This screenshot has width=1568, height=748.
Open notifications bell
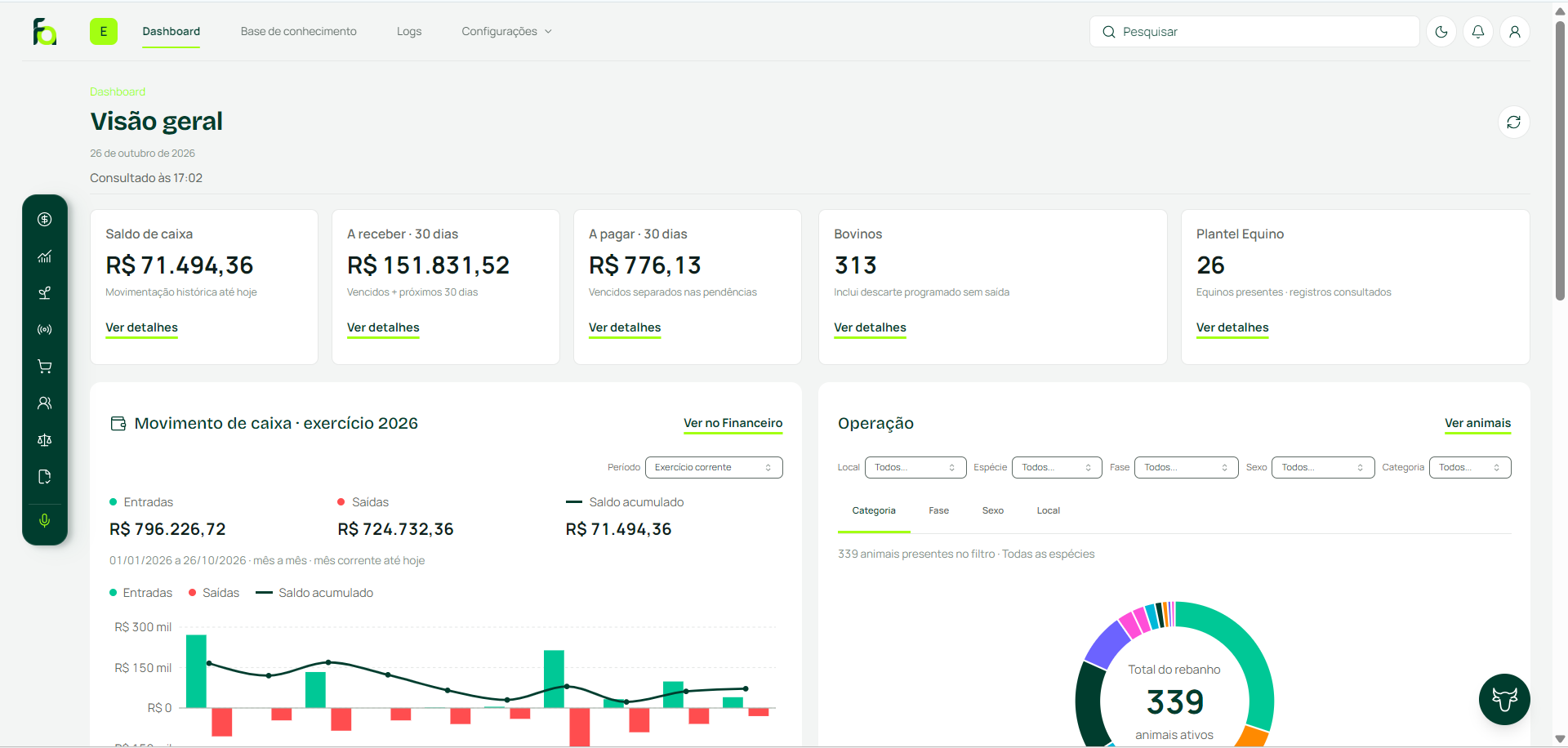tap(1478, 32)
